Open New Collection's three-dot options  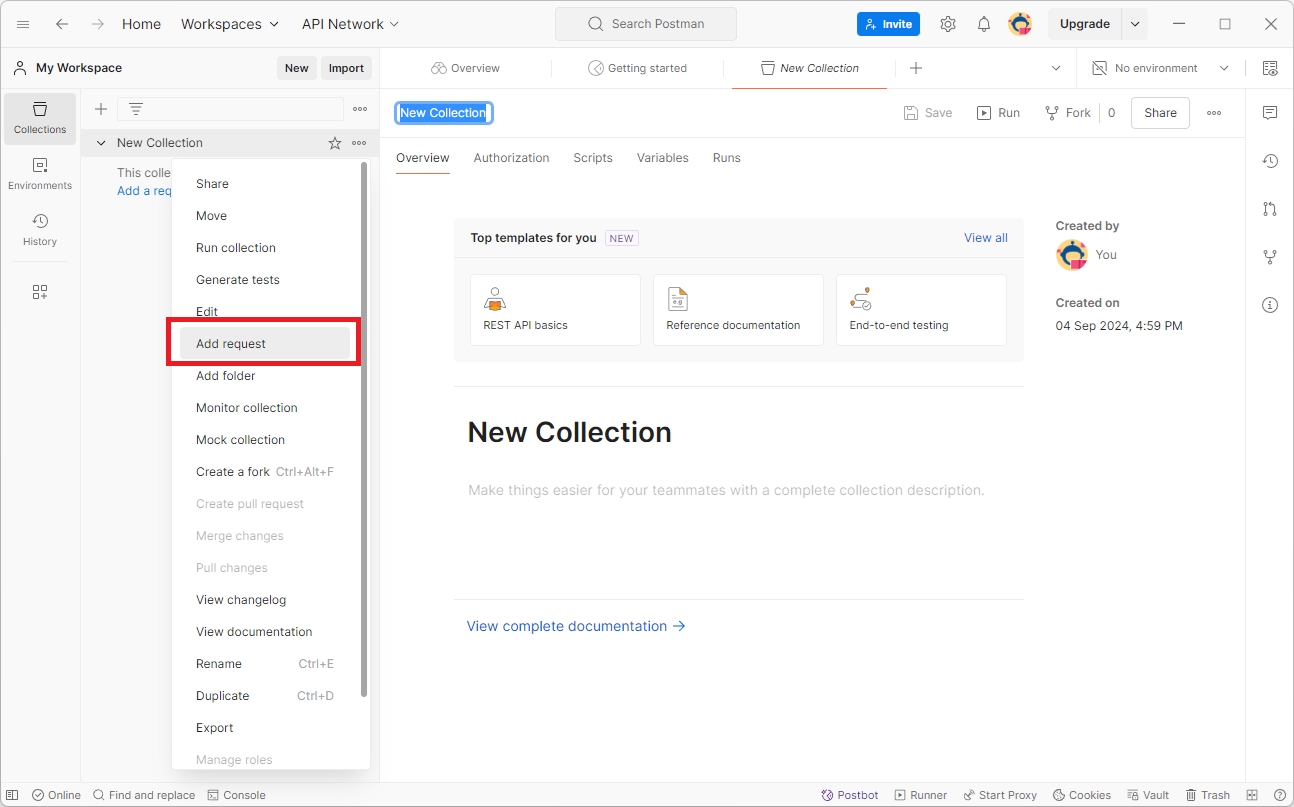pyautogui.click(x=359, y=143)
